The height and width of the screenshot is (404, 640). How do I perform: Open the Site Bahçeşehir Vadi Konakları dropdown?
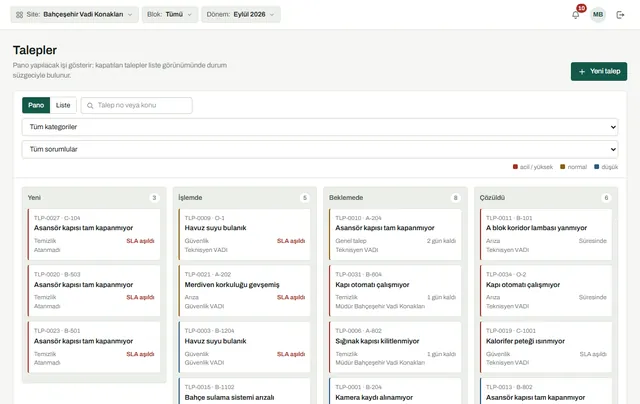(x=74, y=14)
